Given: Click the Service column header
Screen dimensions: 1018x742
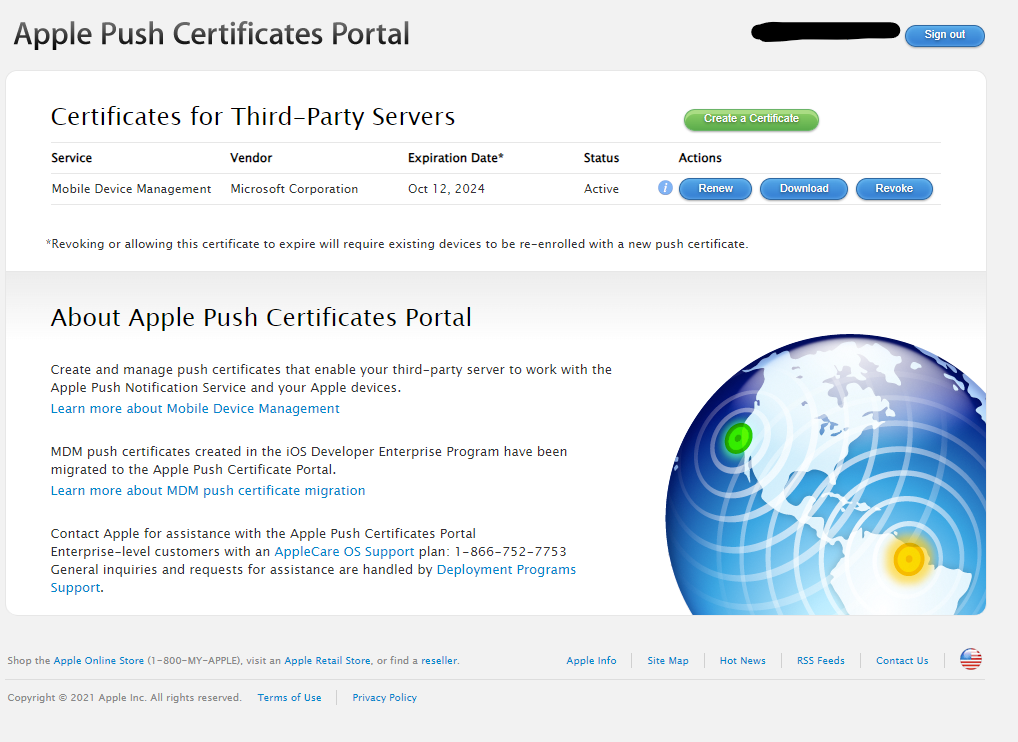Looking at the screenshot, I should tap(71, 158).
